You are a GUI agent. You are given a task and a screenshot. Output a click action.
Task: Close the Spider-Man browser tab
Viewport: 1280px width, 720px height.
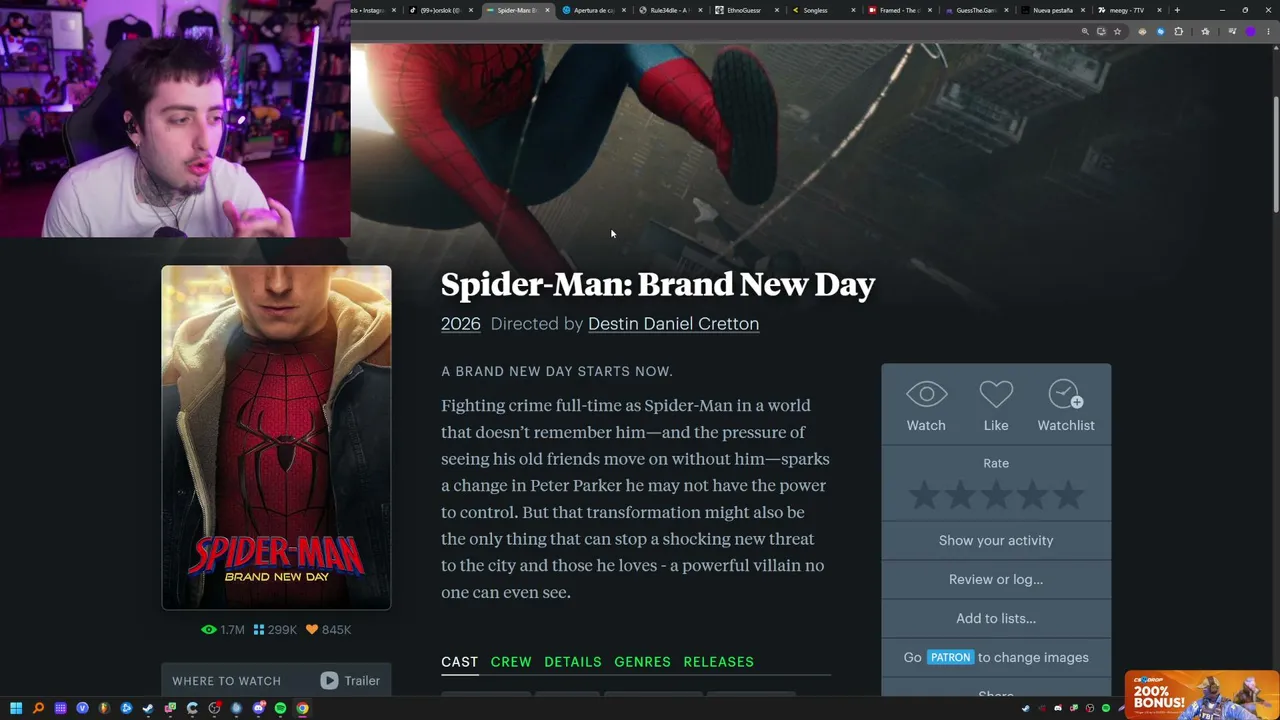click(547, 10)
